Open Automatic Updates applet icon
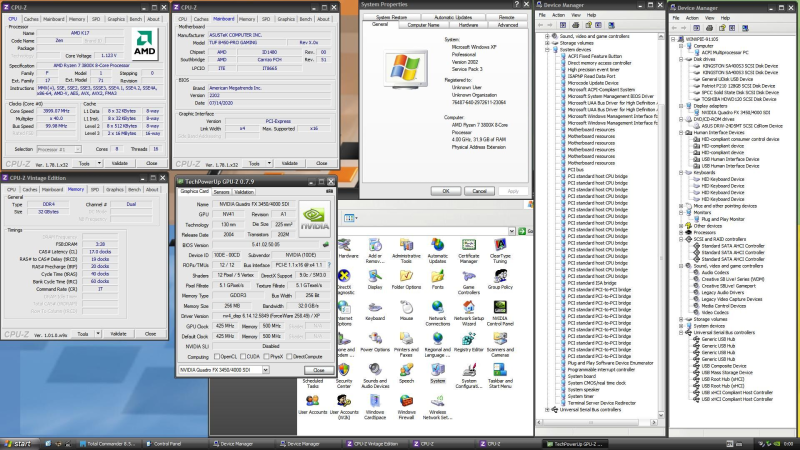 [x=437, y=246]
